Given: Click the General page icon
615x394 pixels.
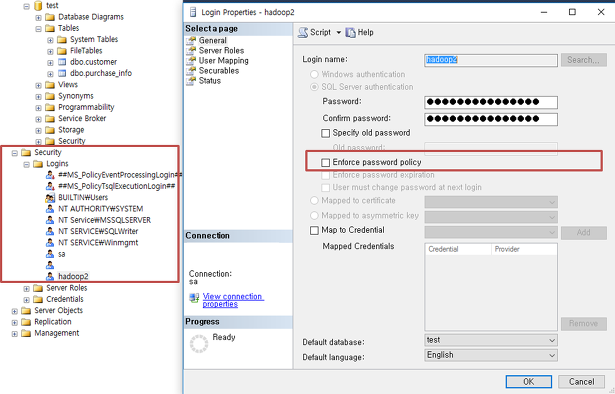Looking at the screenshot, I should [x=191, y=40].
